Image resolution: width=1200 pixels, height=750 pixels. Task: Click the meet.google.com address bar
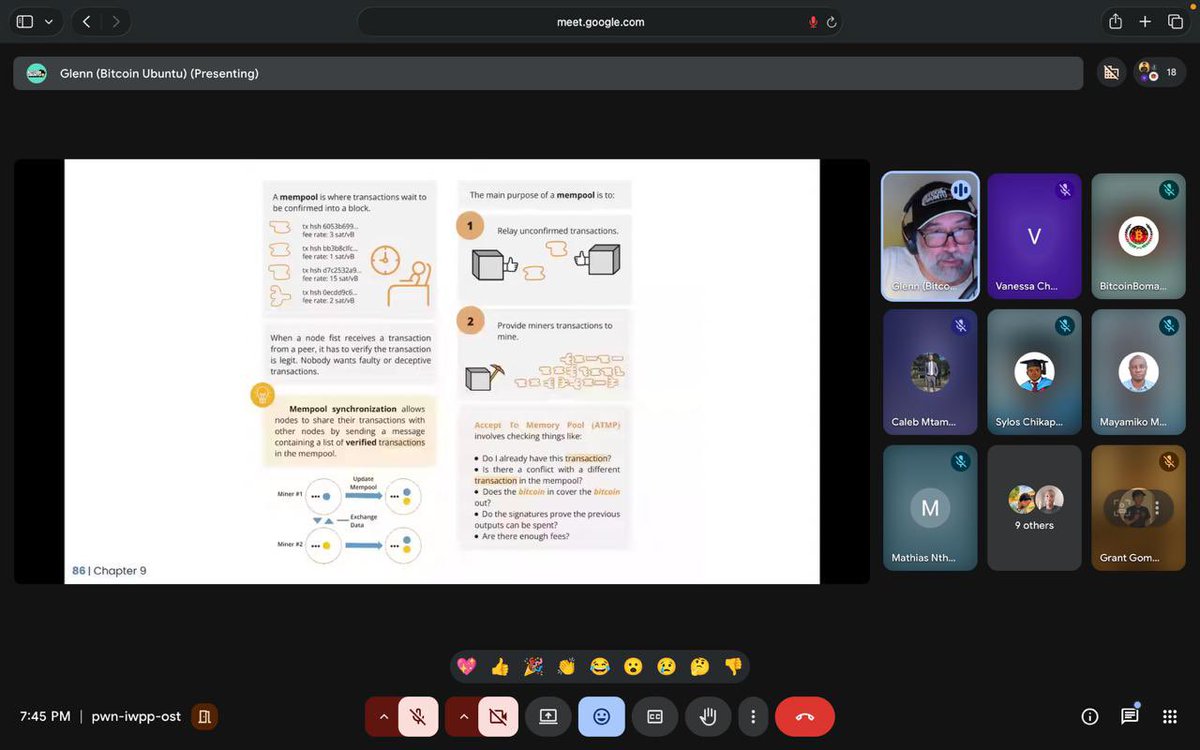(x=600, y=22)
